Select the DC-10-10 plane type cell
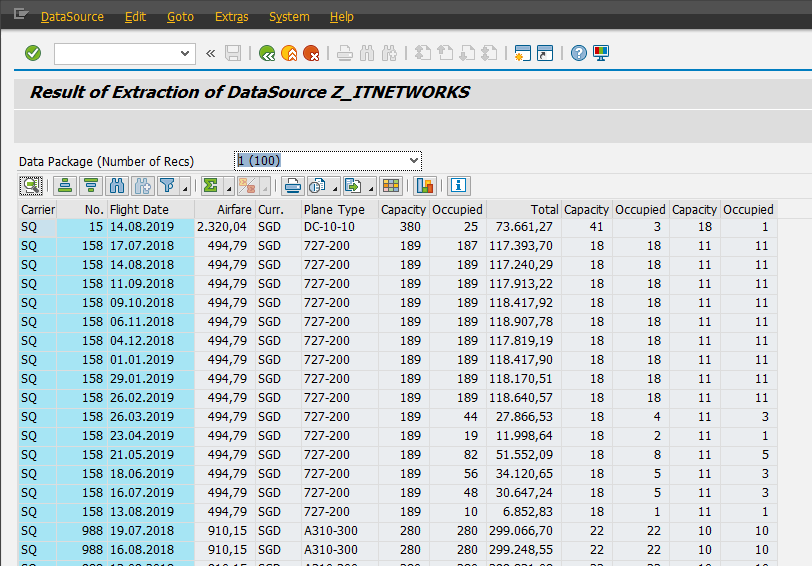This screenshot has height=566, width=812. point(329,227)
